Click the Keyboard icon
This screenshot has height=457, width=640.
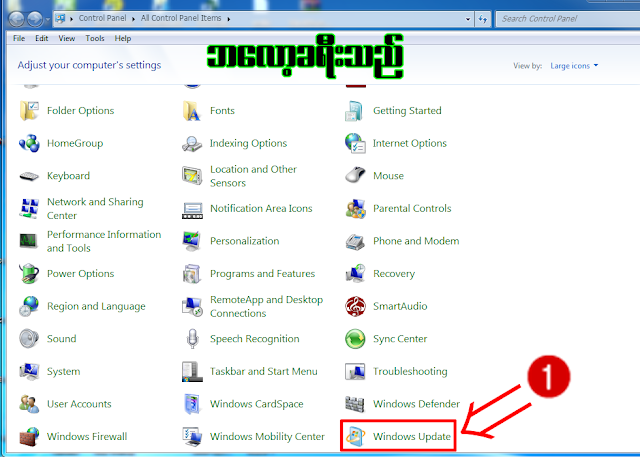[29, 176]
